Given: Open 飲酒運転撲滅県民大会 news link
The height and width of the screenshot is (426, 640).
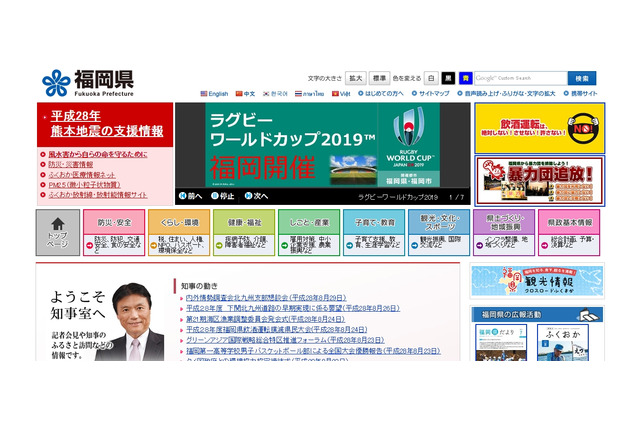Looking at the screenshot, I should [x=276, y=330].
